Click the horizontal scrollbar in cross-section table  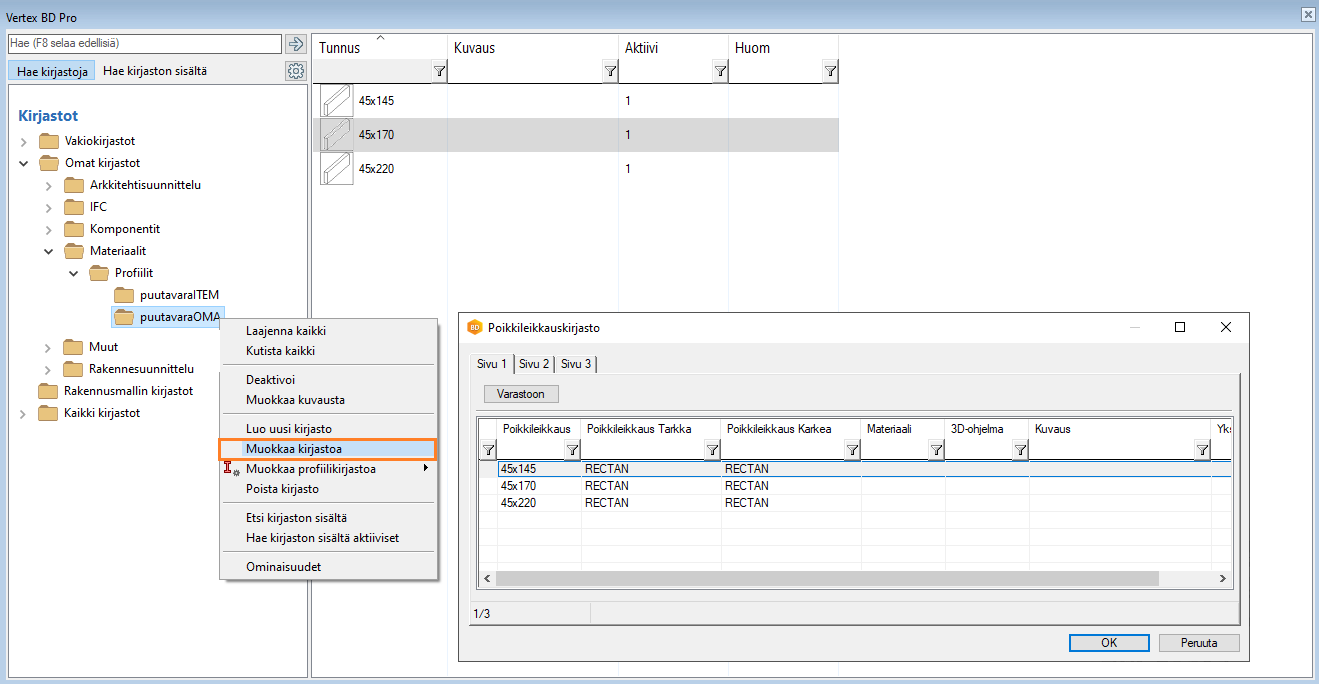pos(826,579)
